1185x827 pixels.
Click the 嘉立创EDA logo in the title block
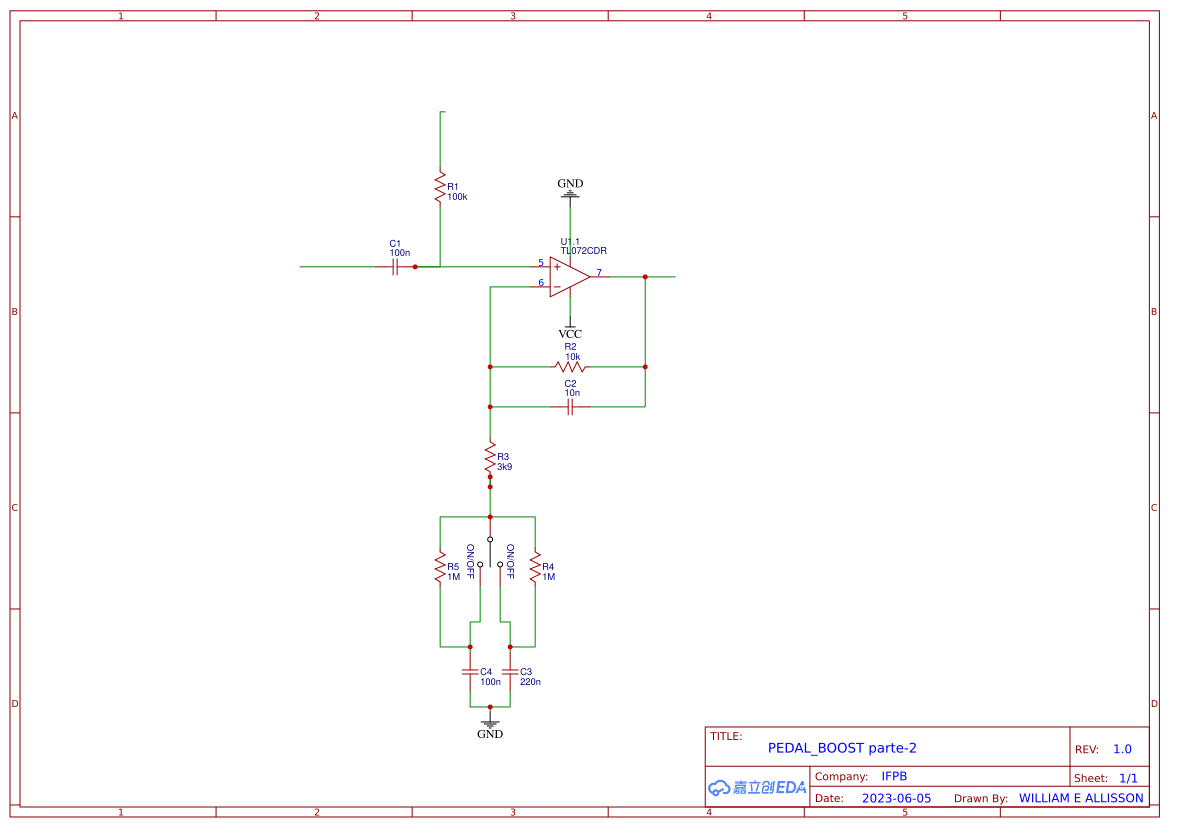[756, 788]
